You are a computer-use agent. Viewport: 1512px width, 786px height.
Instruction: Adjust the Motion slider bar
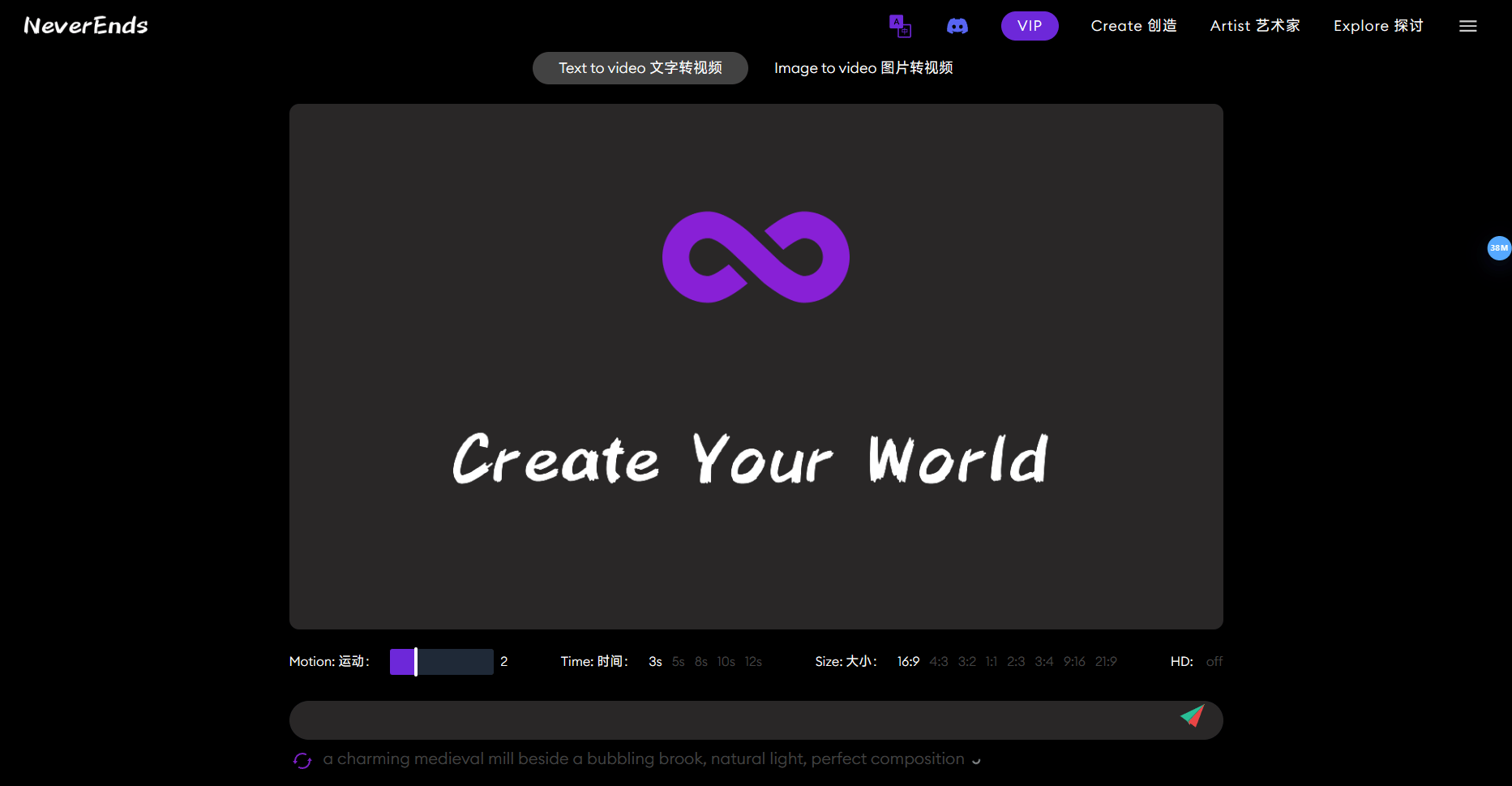pyautogui.click(x=441, y=662)
